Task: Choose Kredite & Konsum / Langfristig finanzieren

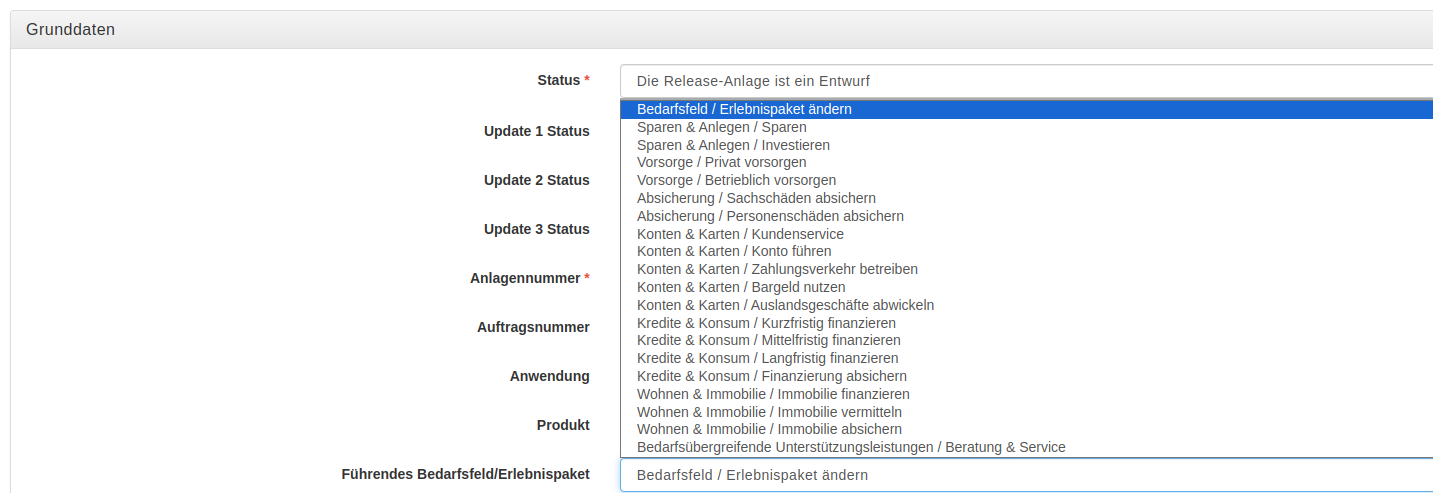Action: coord(1026,358)
